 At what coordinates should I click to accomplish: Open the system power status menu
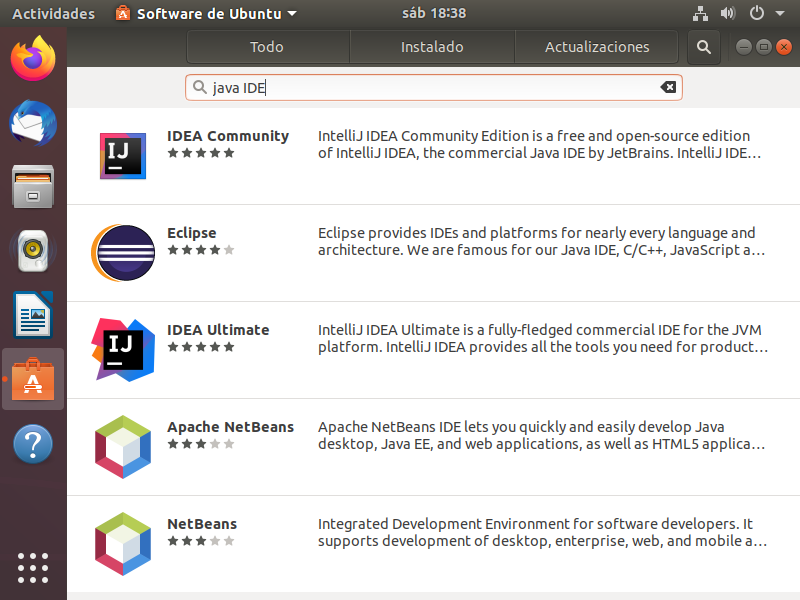(766, 14)
